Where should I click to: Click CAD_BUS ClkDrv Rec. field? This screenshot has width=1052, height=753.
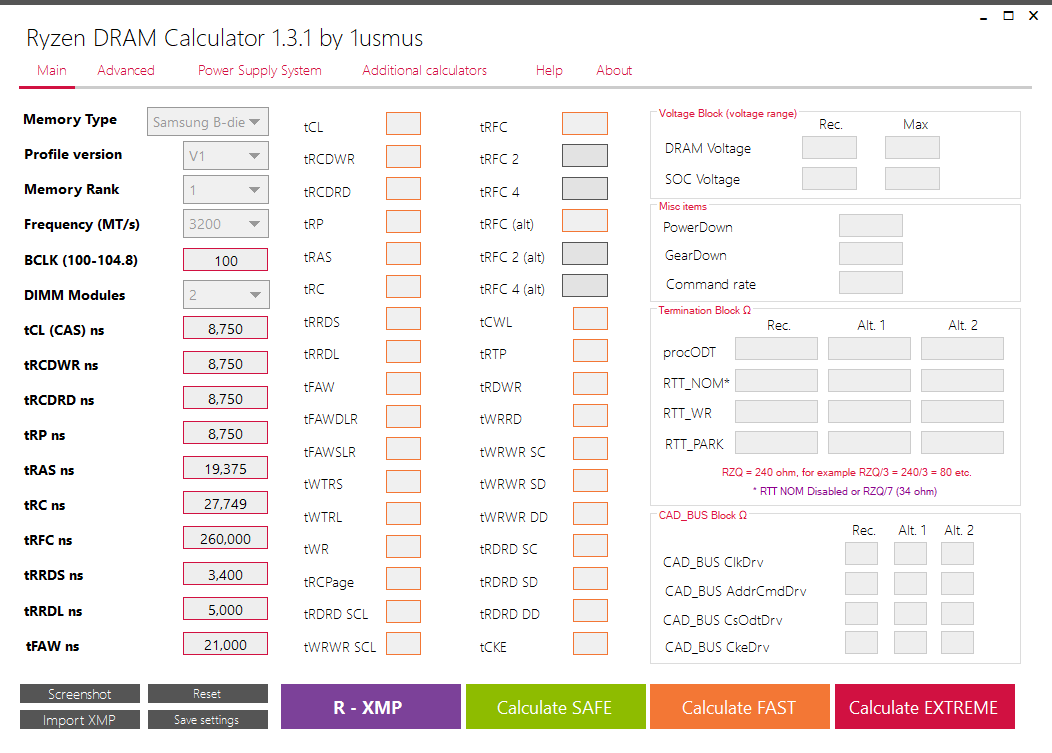861,554
